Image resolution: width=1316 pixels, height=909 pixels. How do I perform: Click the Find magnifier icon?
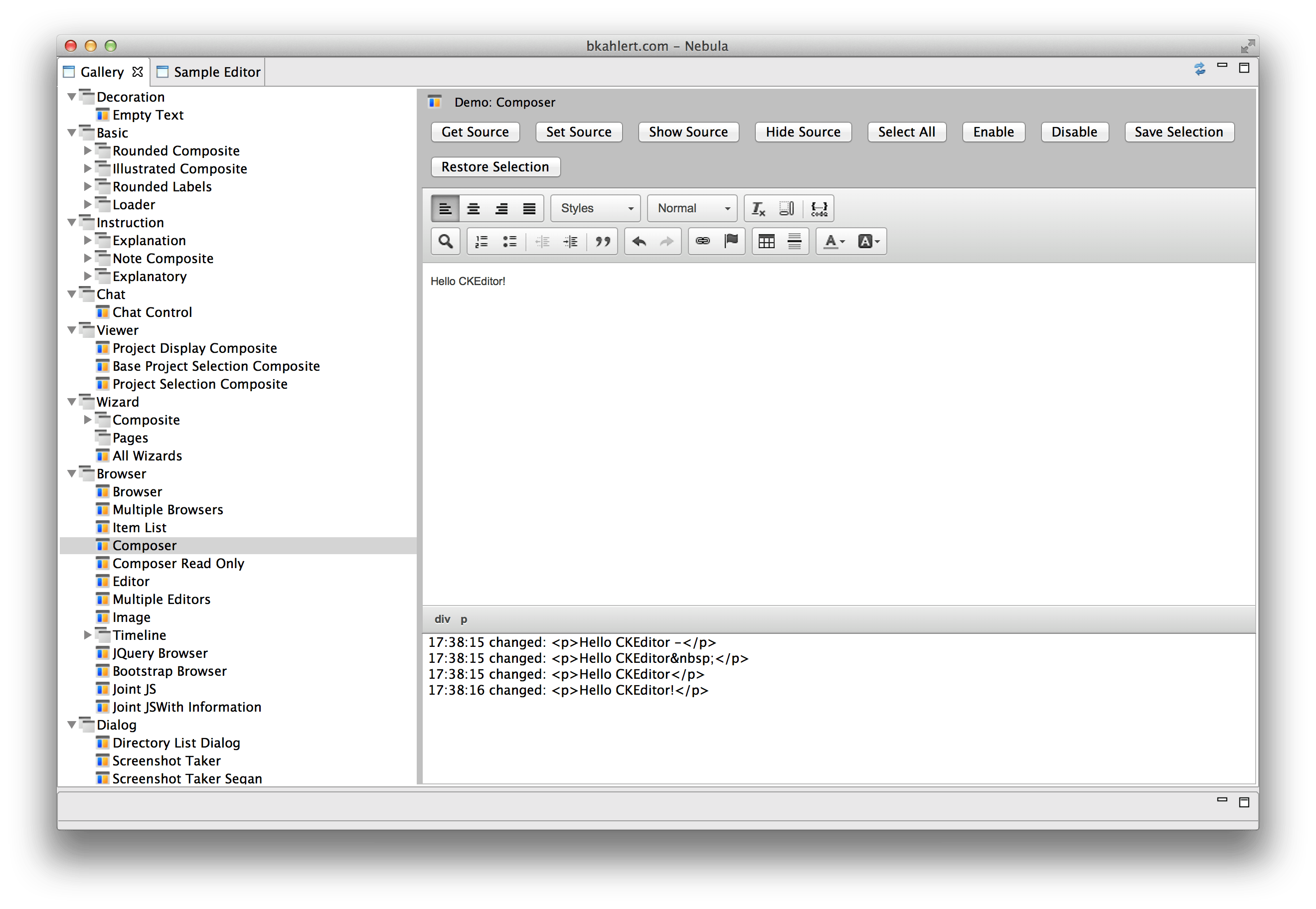point(446,242)
